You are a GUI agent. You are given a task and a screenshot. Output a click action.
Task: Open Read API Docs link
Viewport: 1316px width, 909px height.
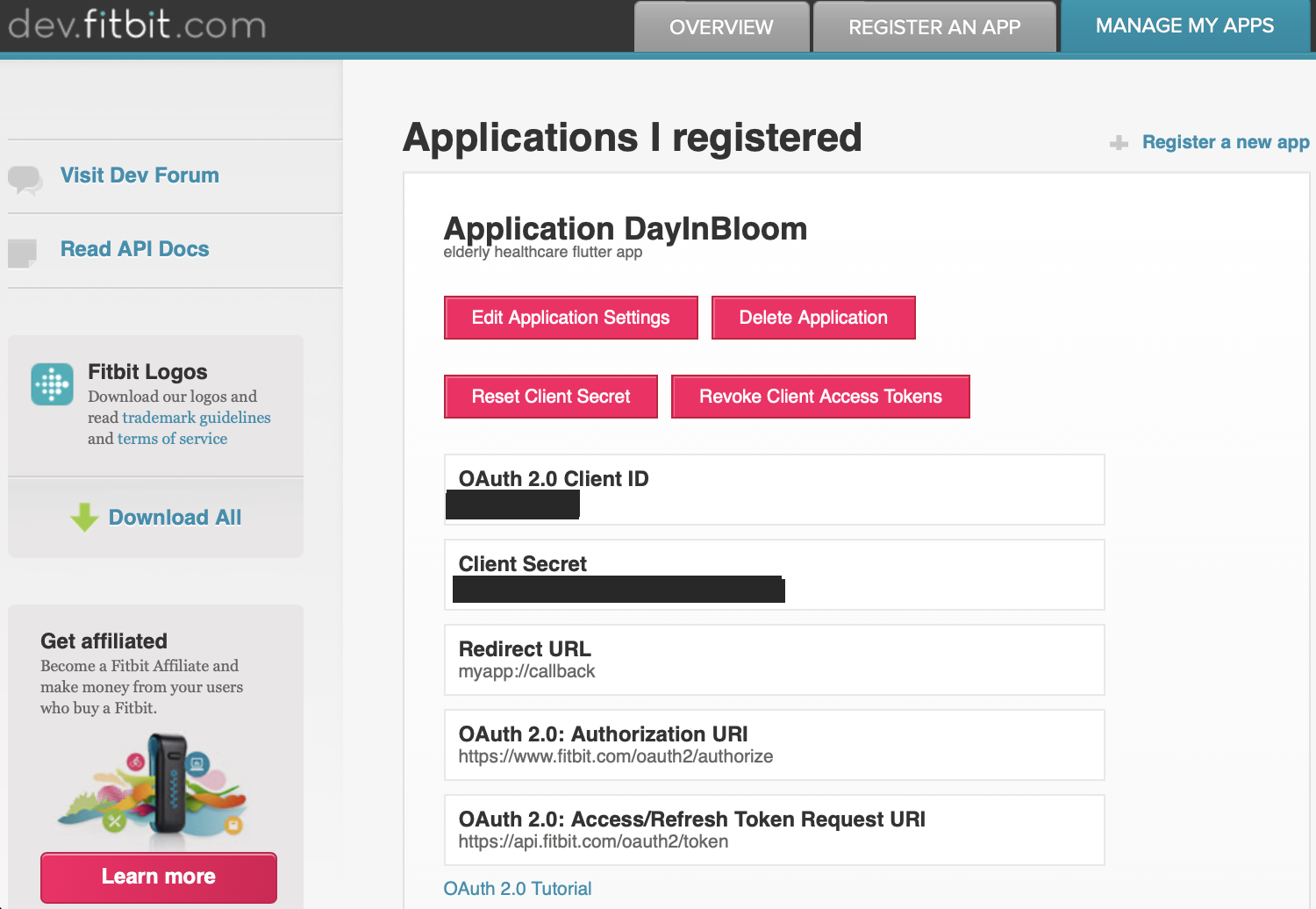[135, 249]
